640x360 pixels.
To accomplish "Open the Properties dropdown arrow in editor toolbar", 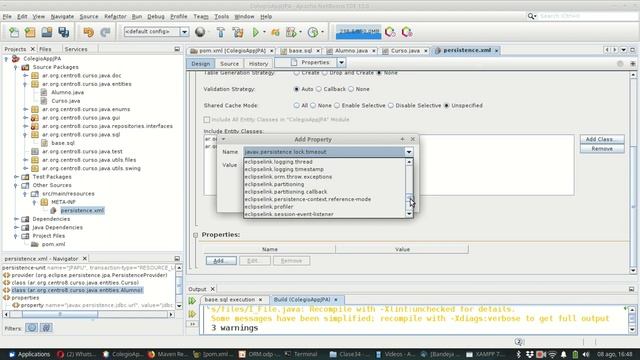I will pos(341,62).
